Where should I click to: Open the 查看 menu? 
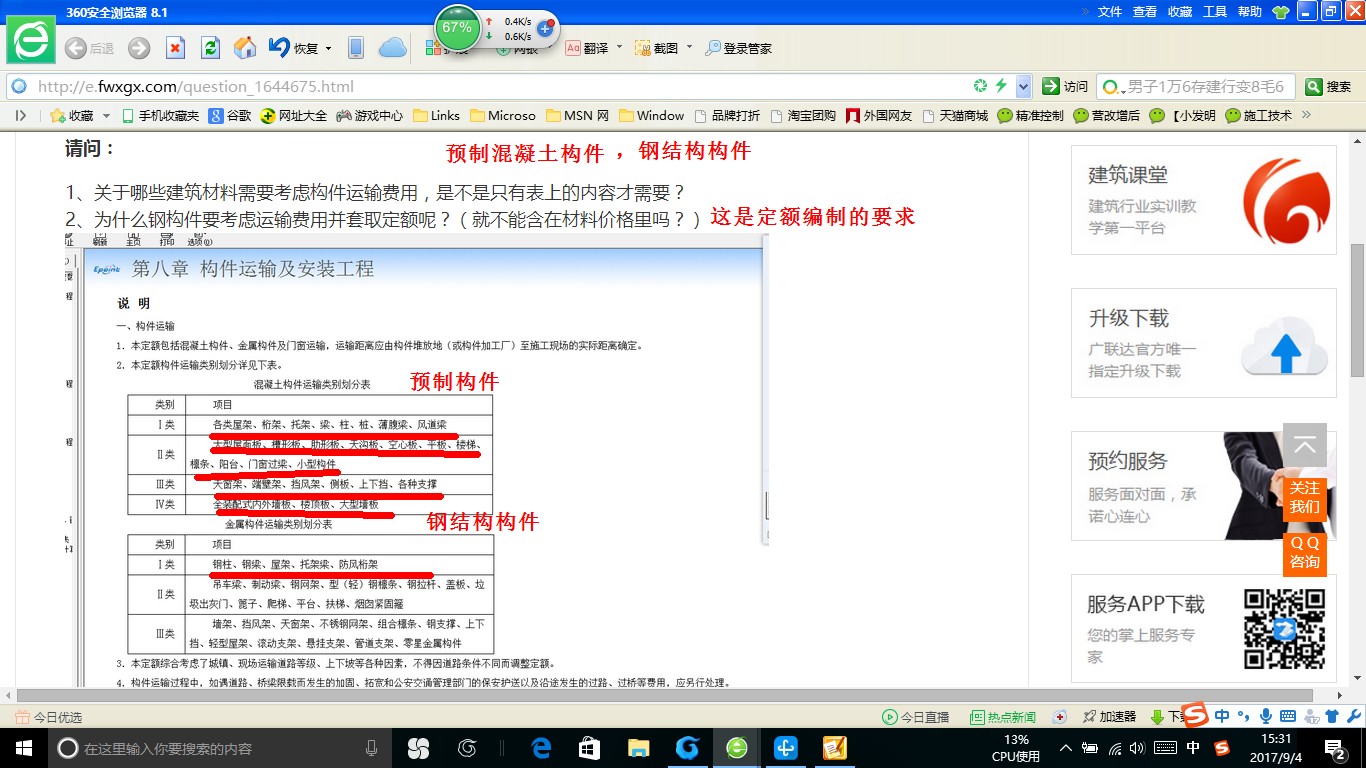click(x=1145, y=12)
